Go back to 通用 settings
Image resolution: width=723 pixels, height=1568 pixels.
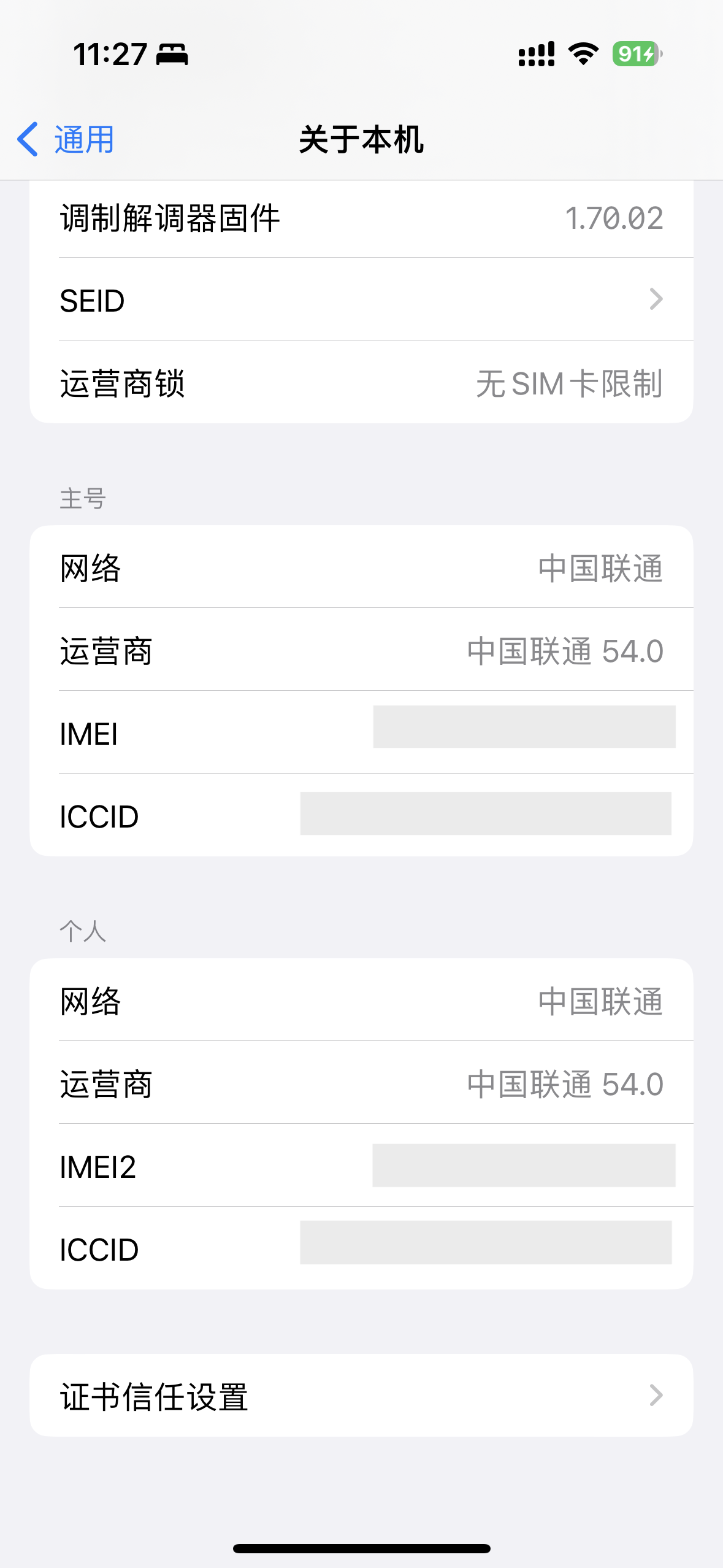84,139
